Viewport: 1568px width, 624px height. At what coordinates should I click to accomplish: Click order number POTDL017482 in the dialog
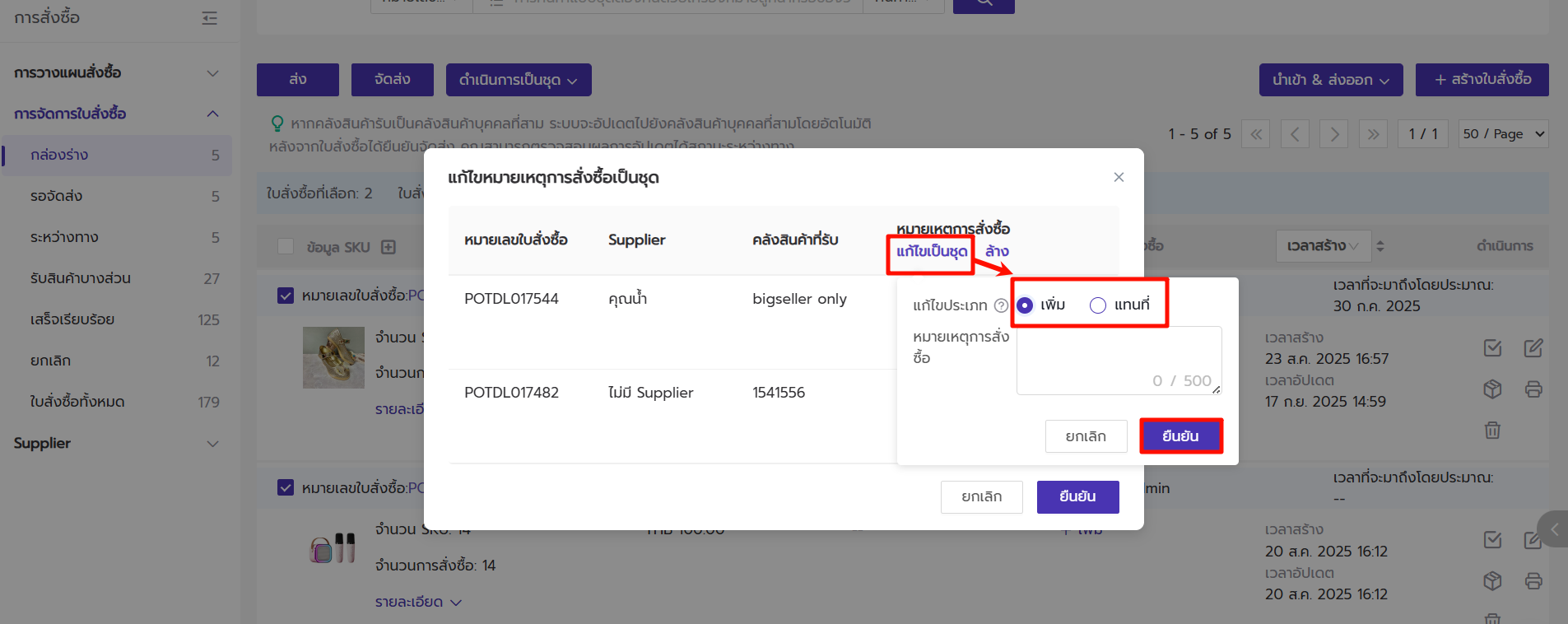tap(511, 393)
